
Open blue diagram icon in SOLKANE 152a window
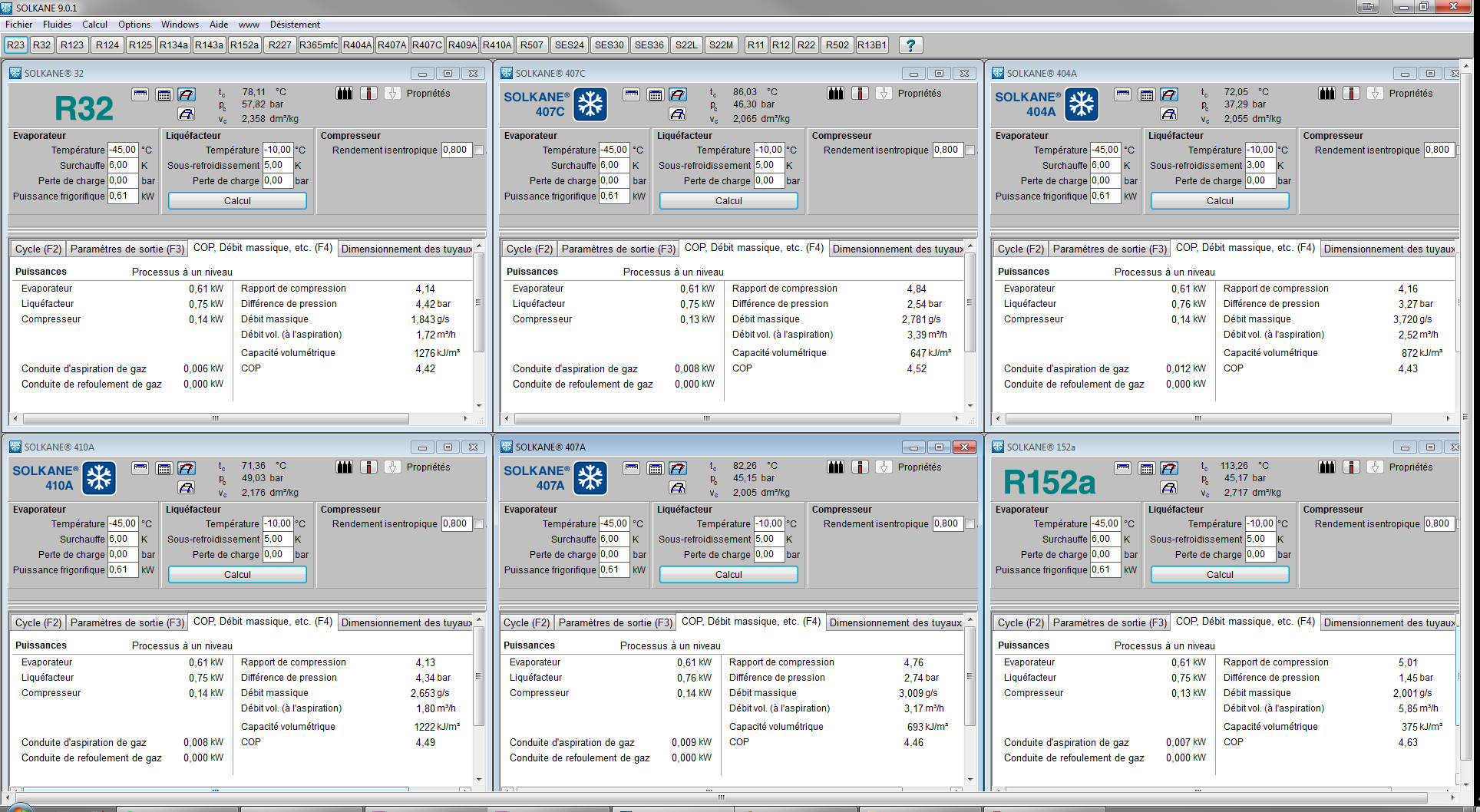[x=1169, y=487]
